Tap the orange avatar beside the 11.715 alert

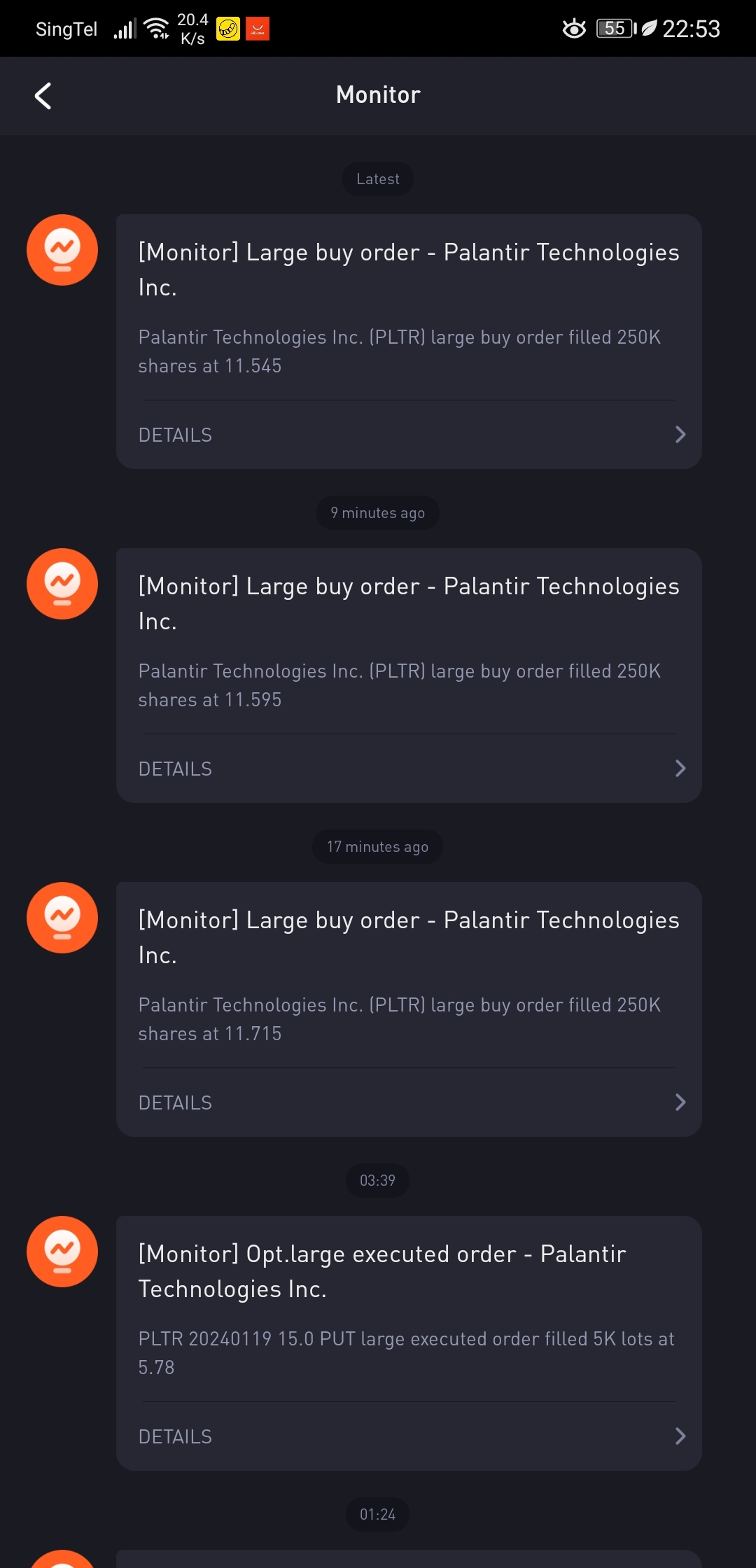tap(62, 918)
